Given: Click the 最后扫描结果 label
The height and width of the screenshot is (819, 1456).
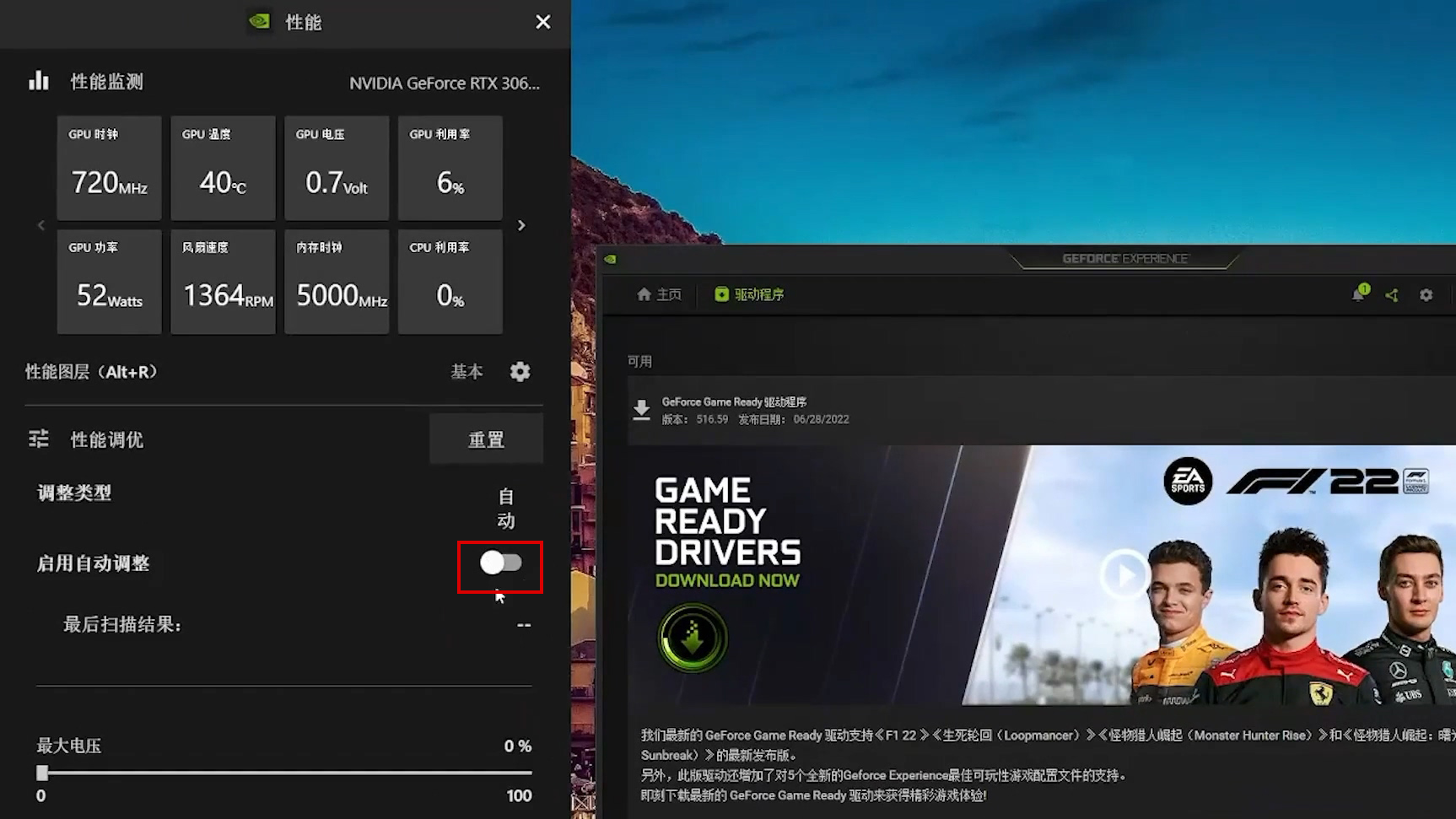Looking at the screenshot, I should pos(122,624).
